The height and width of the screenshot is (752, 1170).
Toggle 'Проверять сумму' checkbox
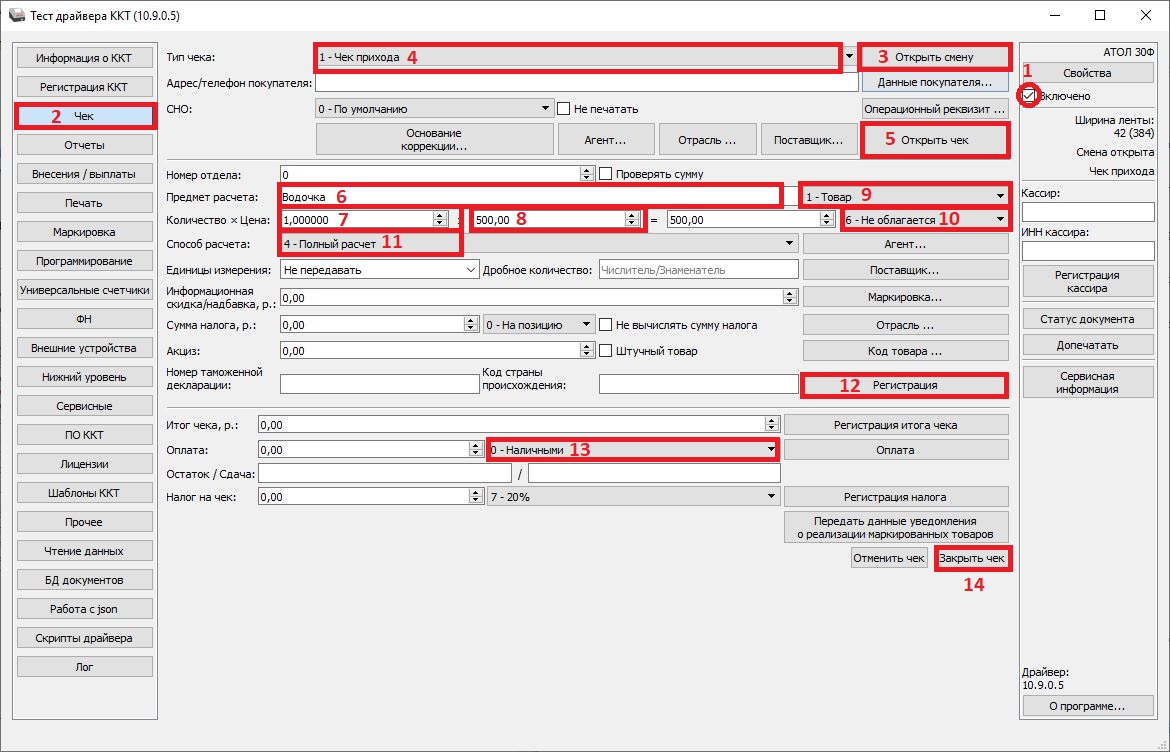click(x=605, y=174)
